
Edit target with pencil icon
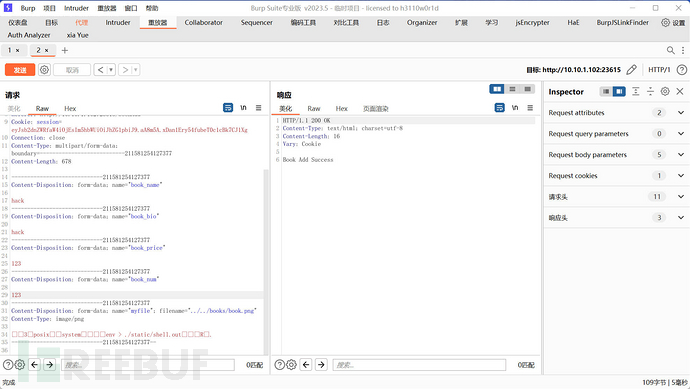tap(631, 70)
